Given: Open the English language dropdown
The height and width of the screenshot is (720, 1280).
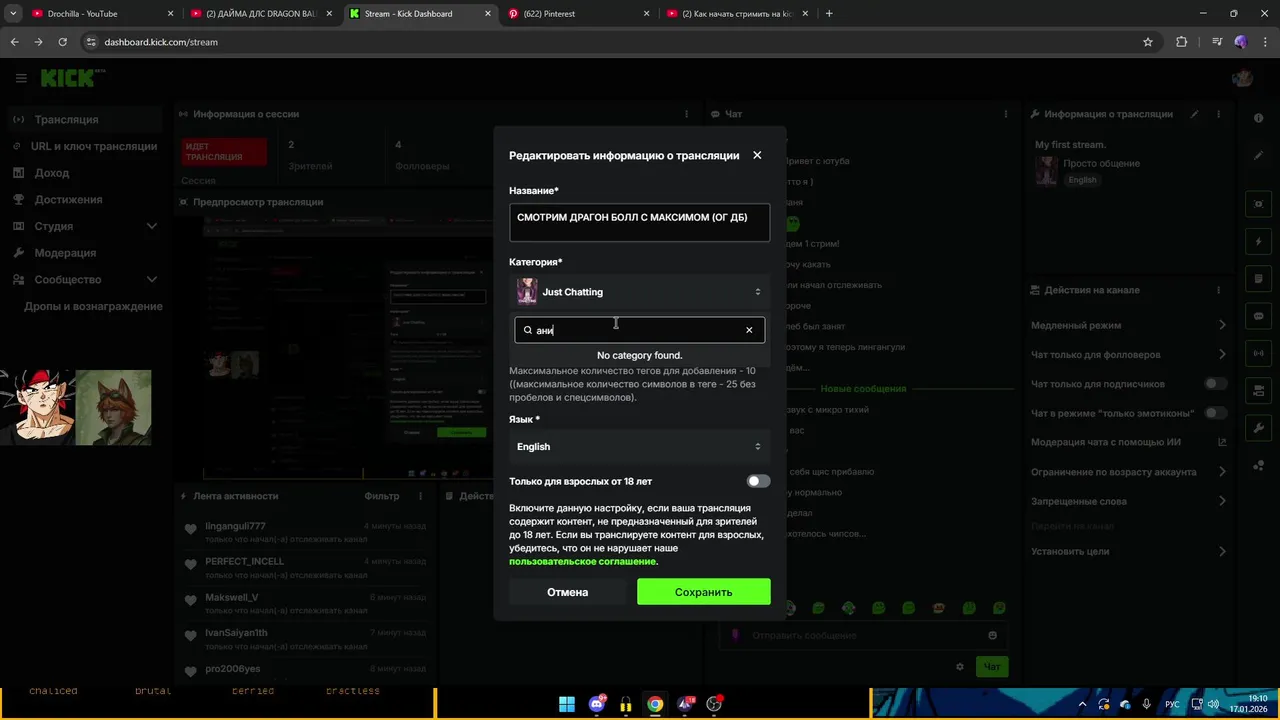Looking at the screenshot, I should (640, 447).
